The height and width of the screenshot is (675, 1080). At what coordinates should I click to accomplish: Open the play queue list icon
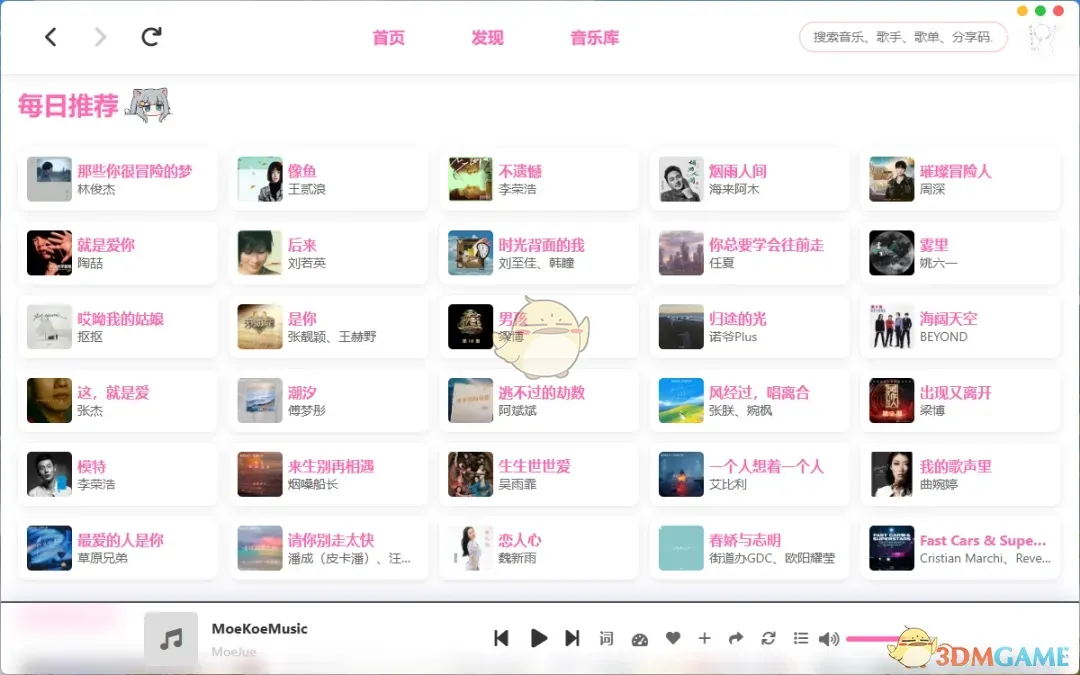coord(800,638)
